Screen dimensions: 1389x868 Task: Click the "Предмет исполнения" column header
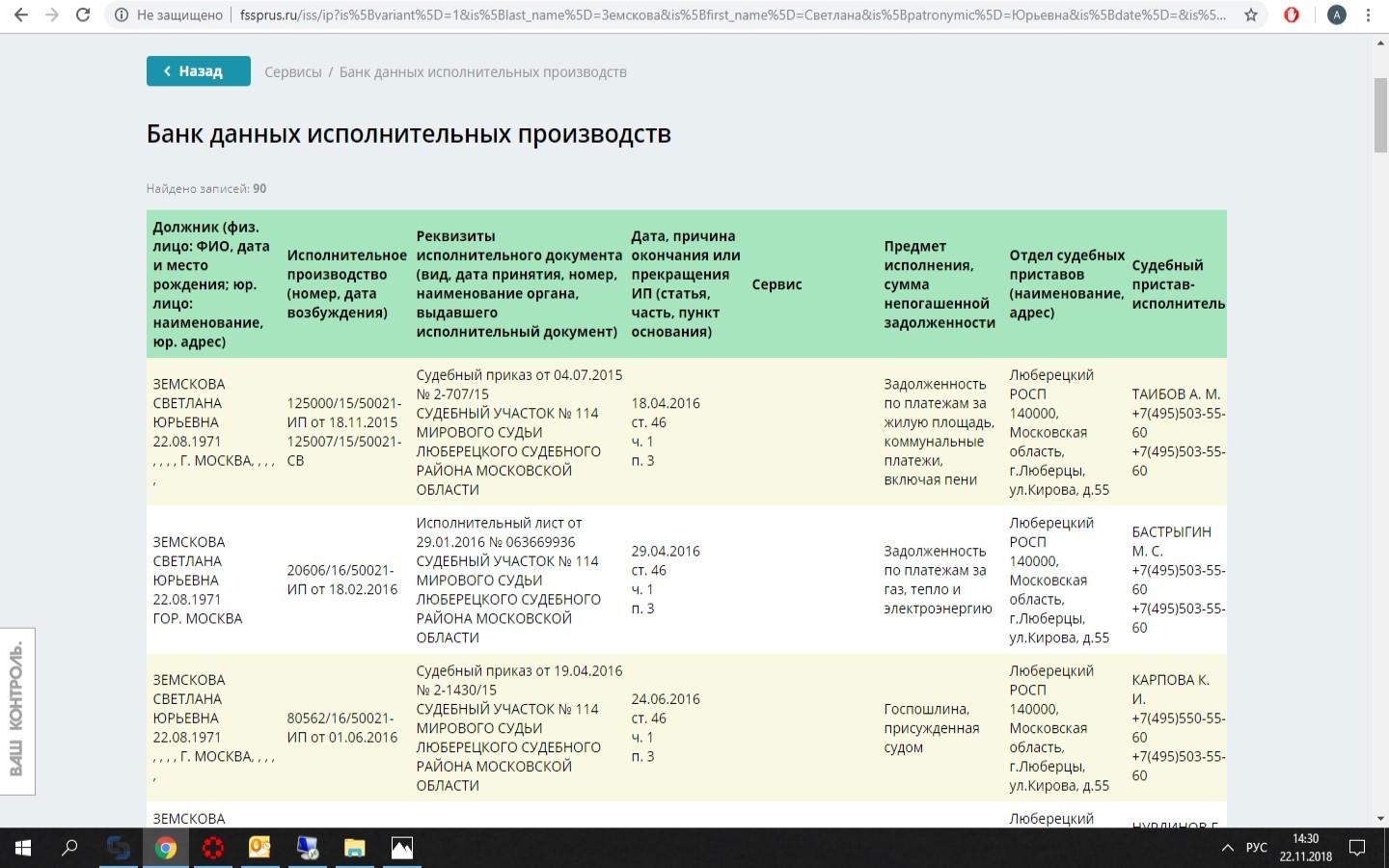coord(940,285)
